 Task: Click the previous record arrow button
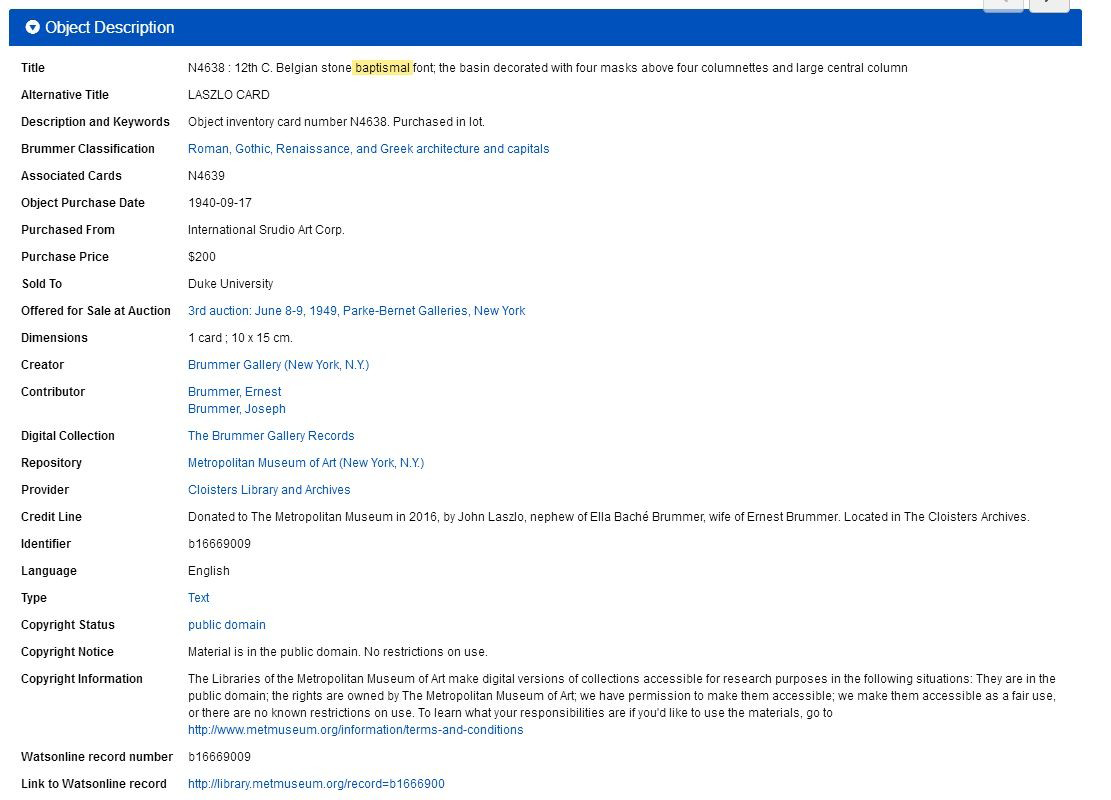1003,4
